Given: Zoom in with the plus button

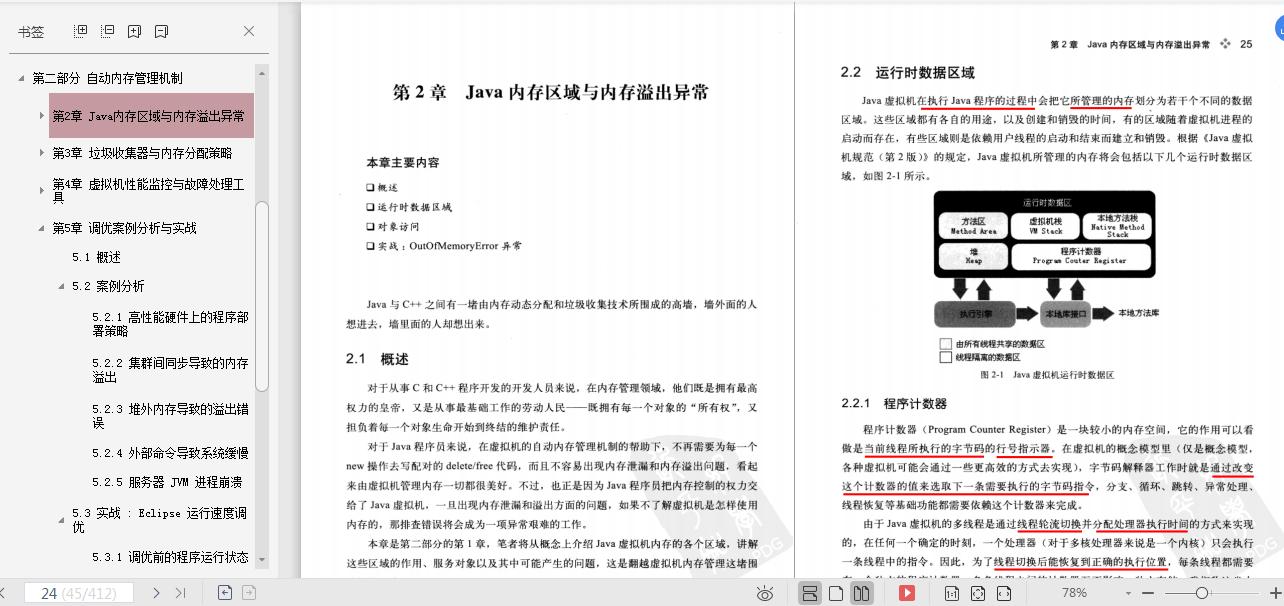Looking at the screenshot, I should tap(1274, 593).
